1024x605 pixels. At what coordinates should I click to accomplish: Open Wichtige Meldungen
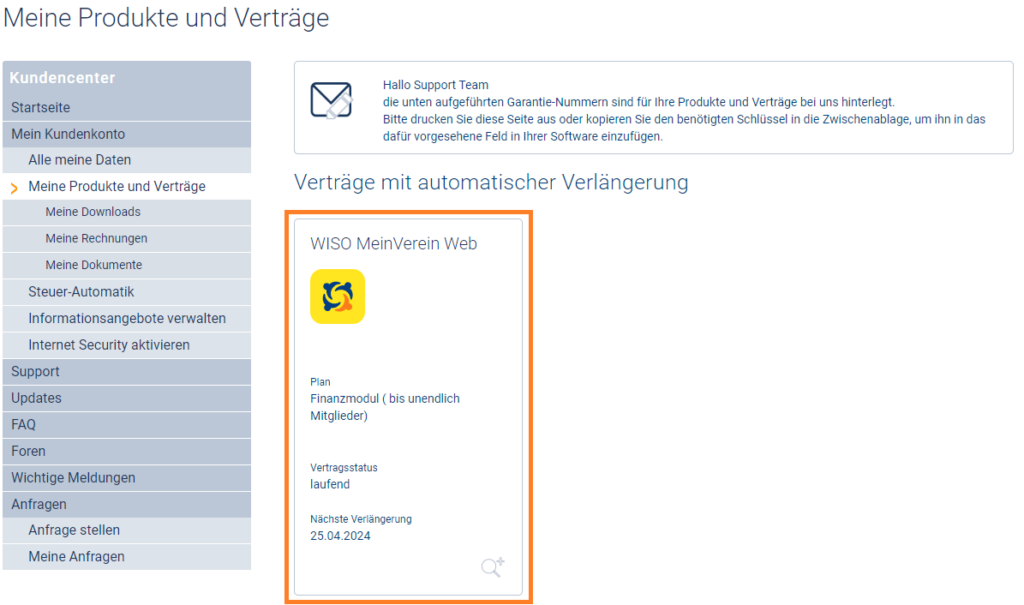[127, 478]
